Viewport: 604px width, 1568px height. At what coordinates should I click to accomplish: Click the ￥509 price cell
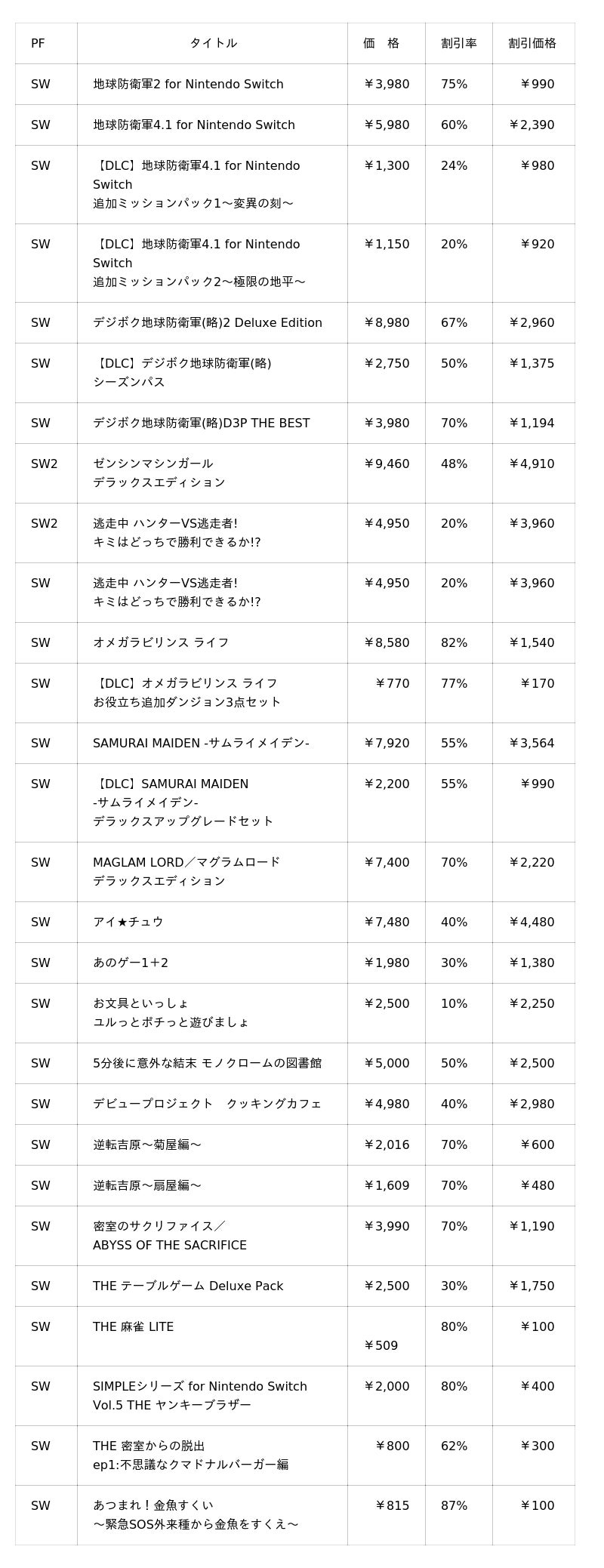(x=381, y=1345)
